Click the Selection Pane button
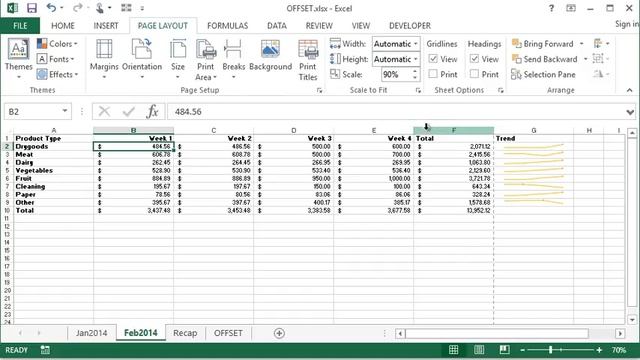 coord(543,74)
